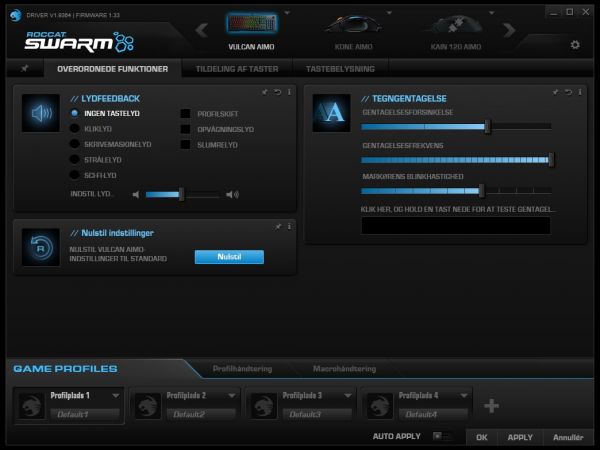Screen dimensions: 600x450
Task: Expand Profilplads 2 dropdown arrow
Action: [x=232, y=395]
